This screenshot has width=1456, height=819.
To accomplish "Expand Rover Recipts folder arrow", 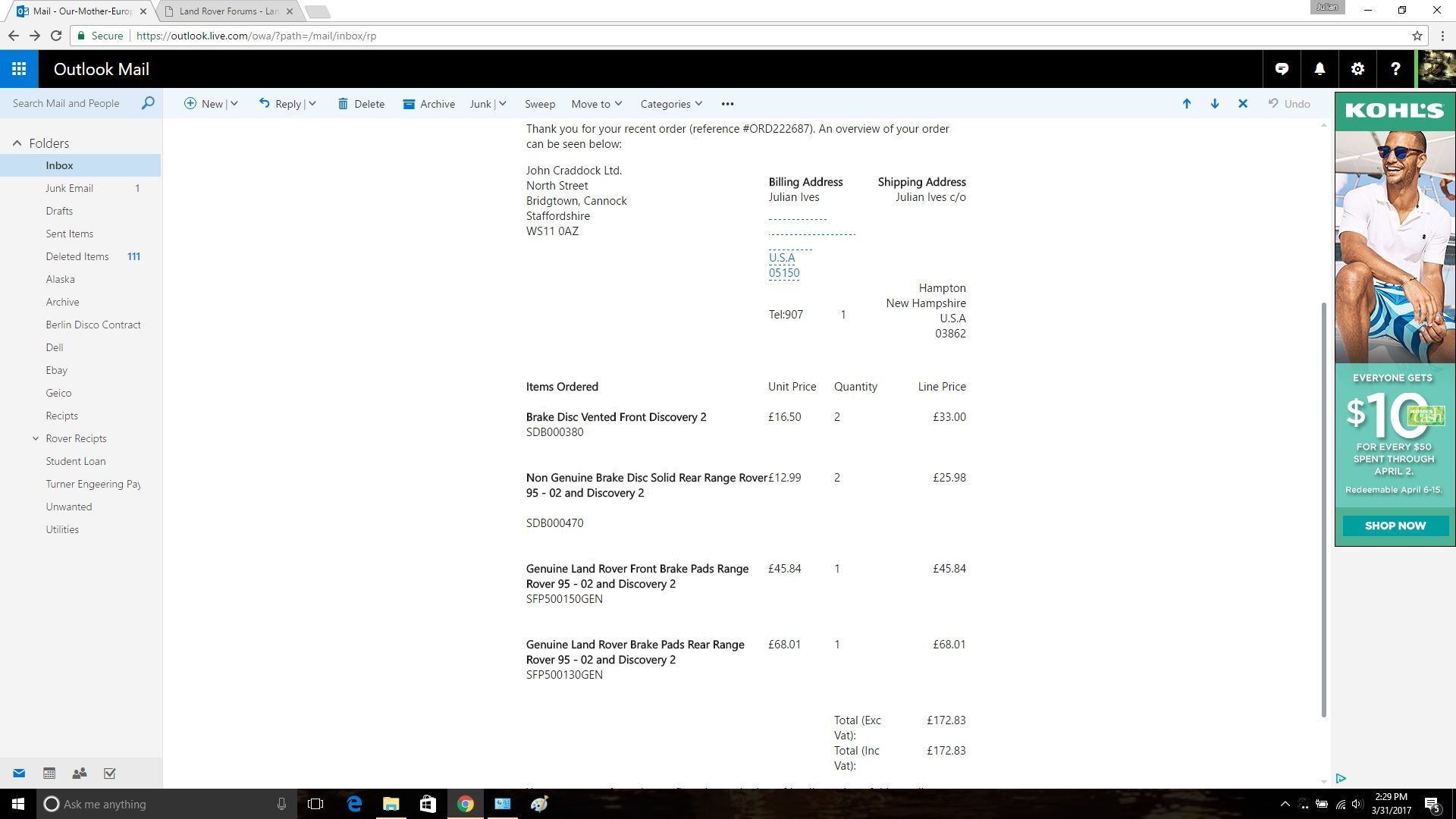I will (36, 438).
